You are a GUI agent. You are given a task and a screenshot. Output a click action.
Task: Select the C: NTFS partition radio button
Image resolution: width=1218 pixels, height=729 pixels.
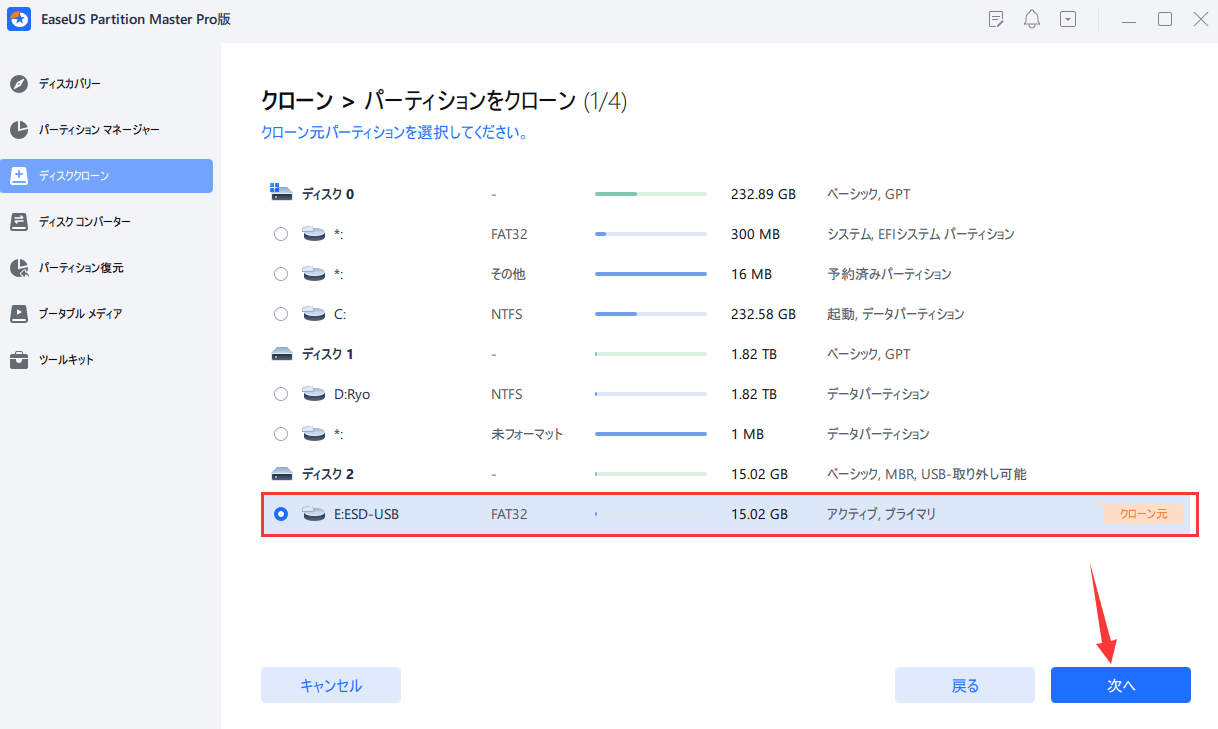coord(281,313)
